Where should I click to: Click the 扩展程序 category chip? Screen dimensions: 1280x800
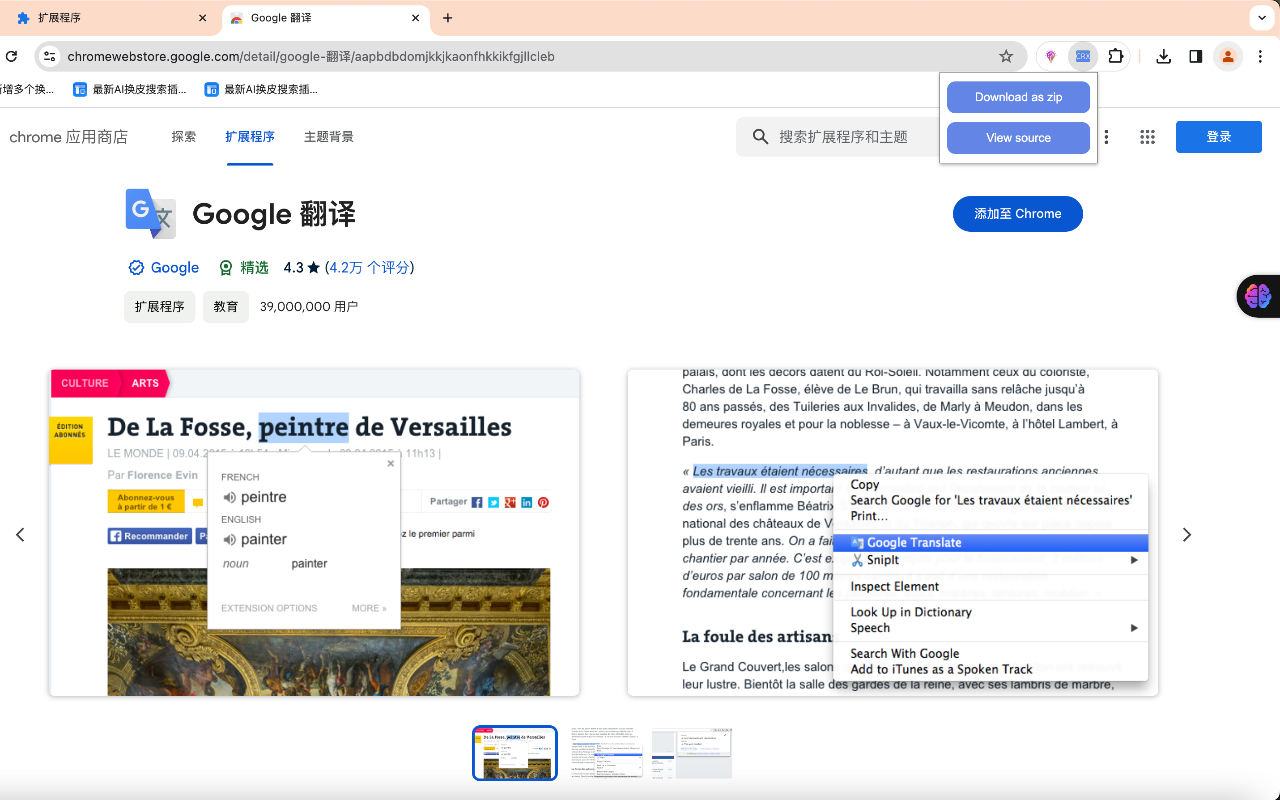coord(160,307)
